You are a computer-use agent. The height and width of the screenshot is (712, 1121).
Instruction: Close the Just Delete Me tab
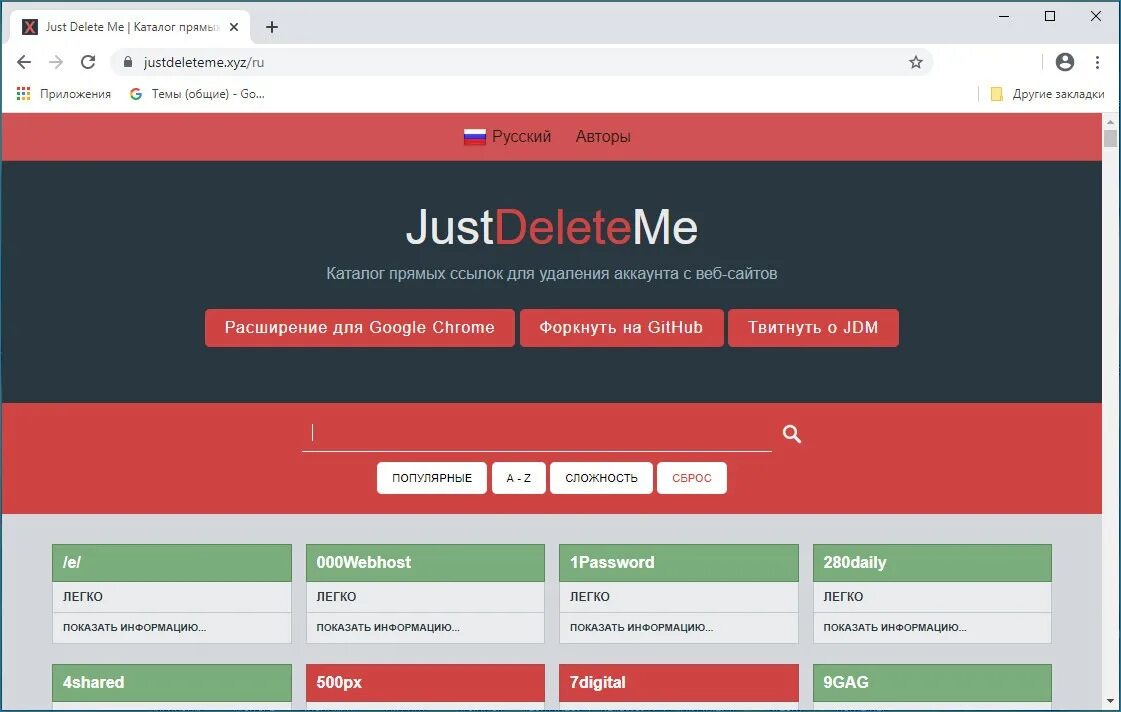tap(234, 27)
